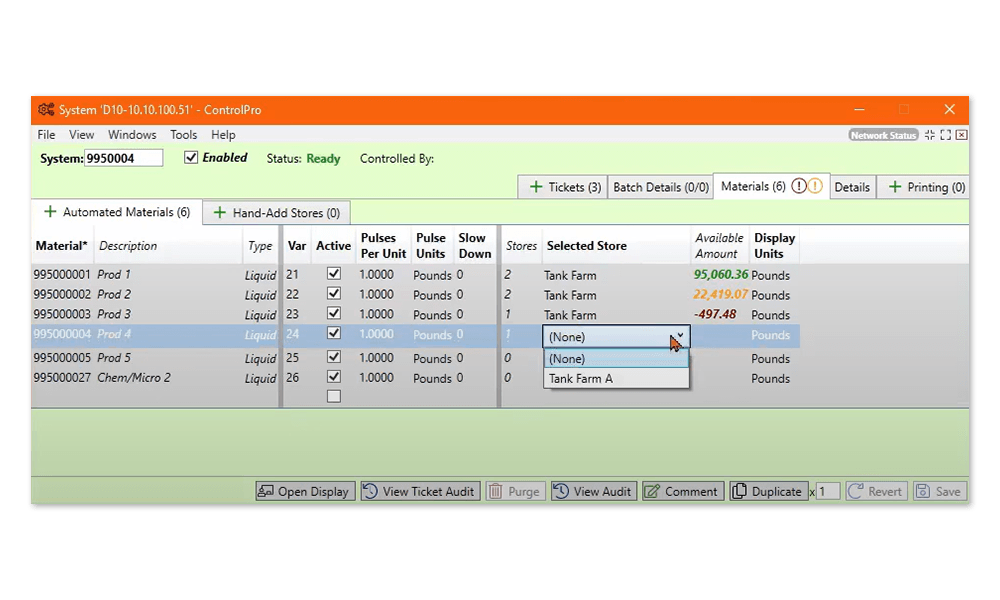Click the collapse arrows icon beside Network Status
1000x600 pixels.
point(929,135)
